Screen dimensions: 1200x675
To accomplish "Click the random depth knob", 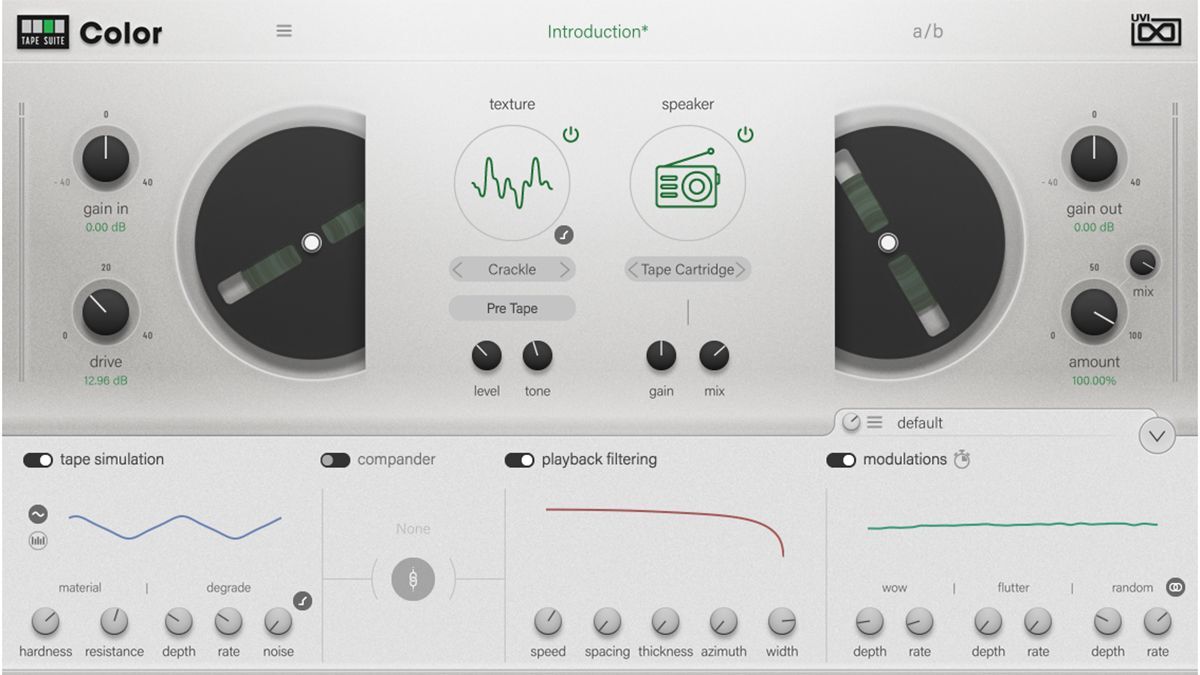I will tap(1107, 622).
